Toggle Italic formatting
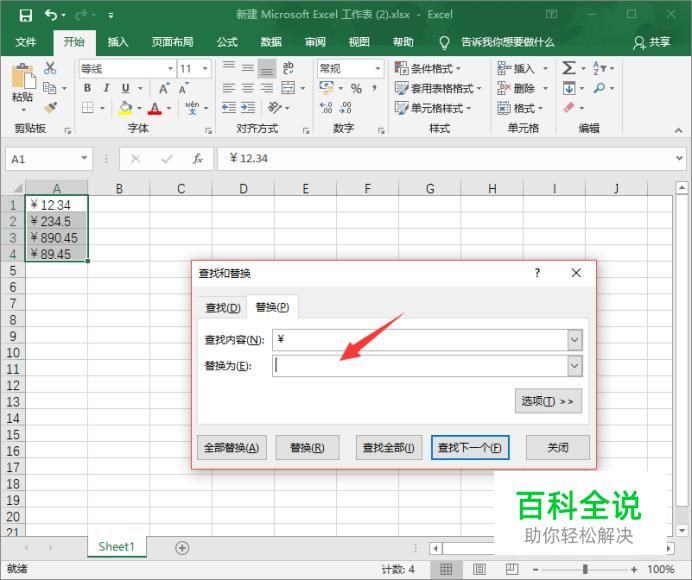The image size is (692, 580). tap(106, 88)
